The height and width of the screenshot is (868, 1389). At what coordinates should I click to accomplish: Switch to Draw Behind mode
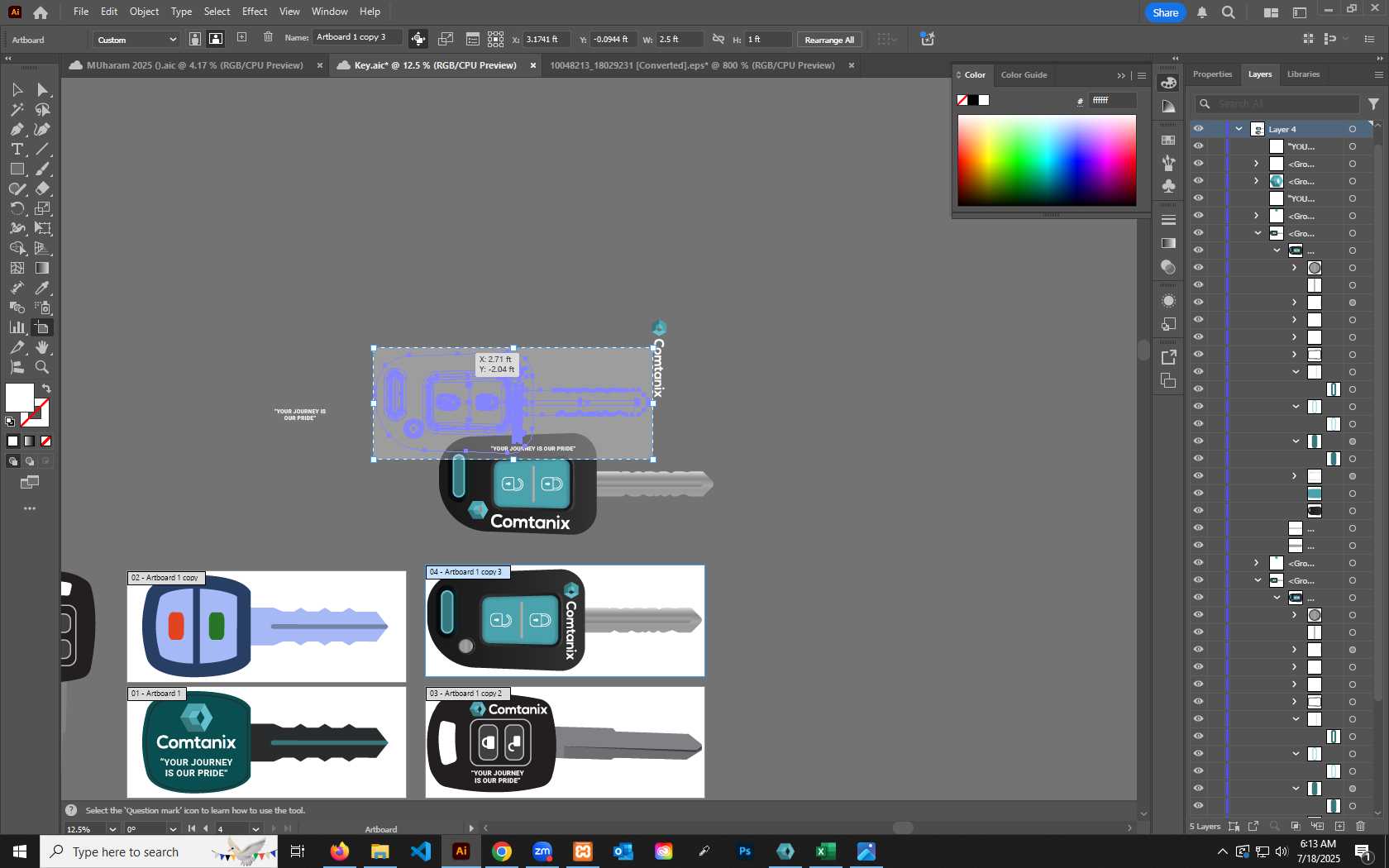pos(30,461)
